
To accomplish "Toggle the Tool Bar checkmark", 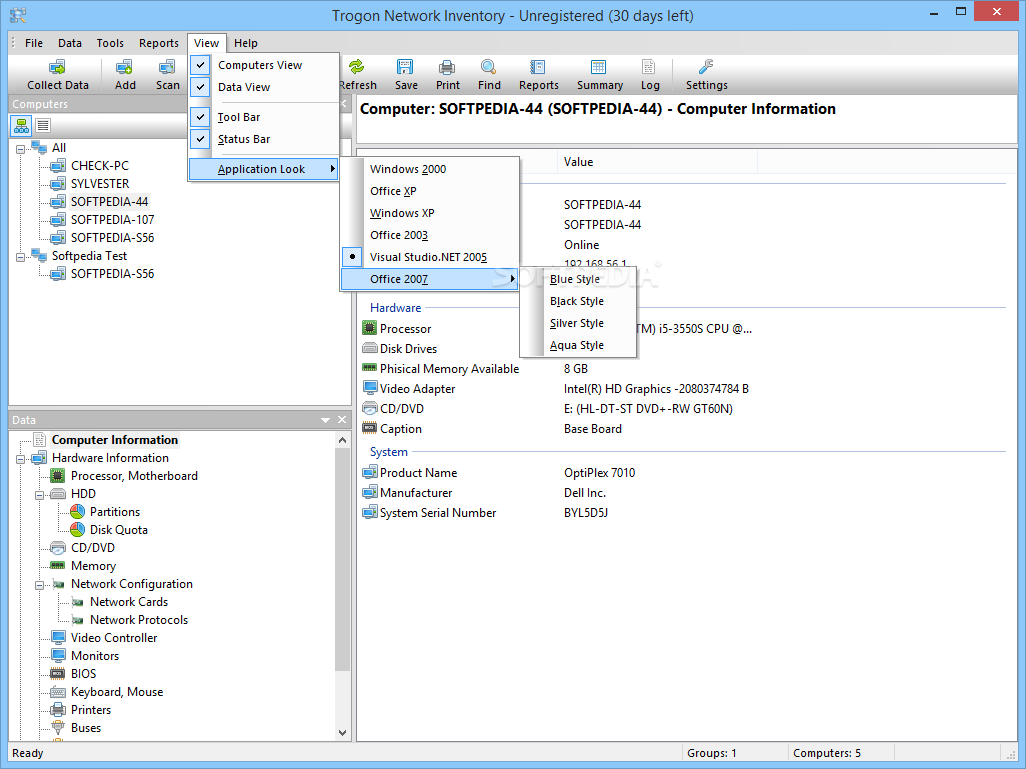I will 201,116.
